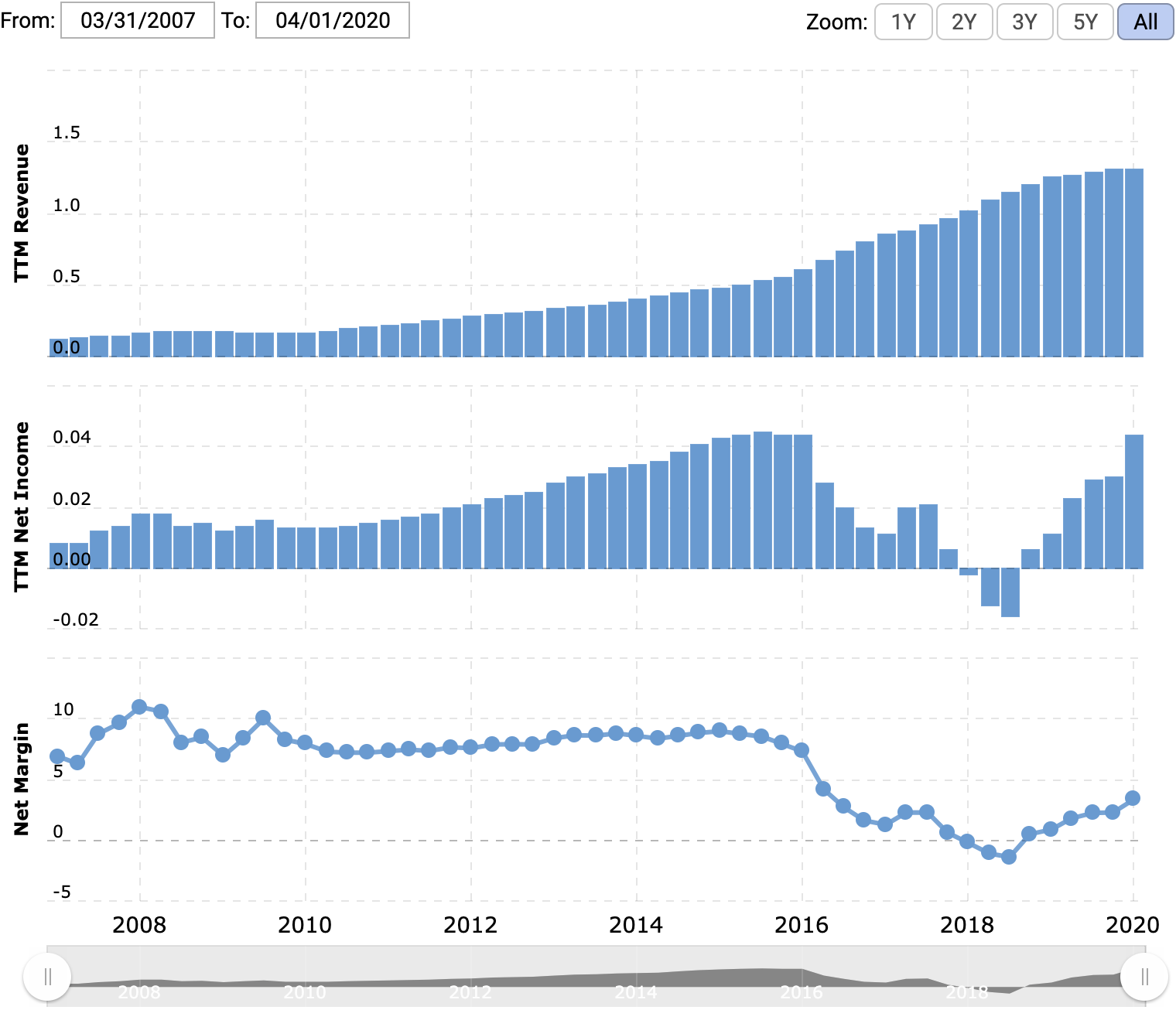Screen dimensions: 1176x1010
Task: Click the Net Margin point at 2016
Action: pyautogui.click(x=802, y=750)
